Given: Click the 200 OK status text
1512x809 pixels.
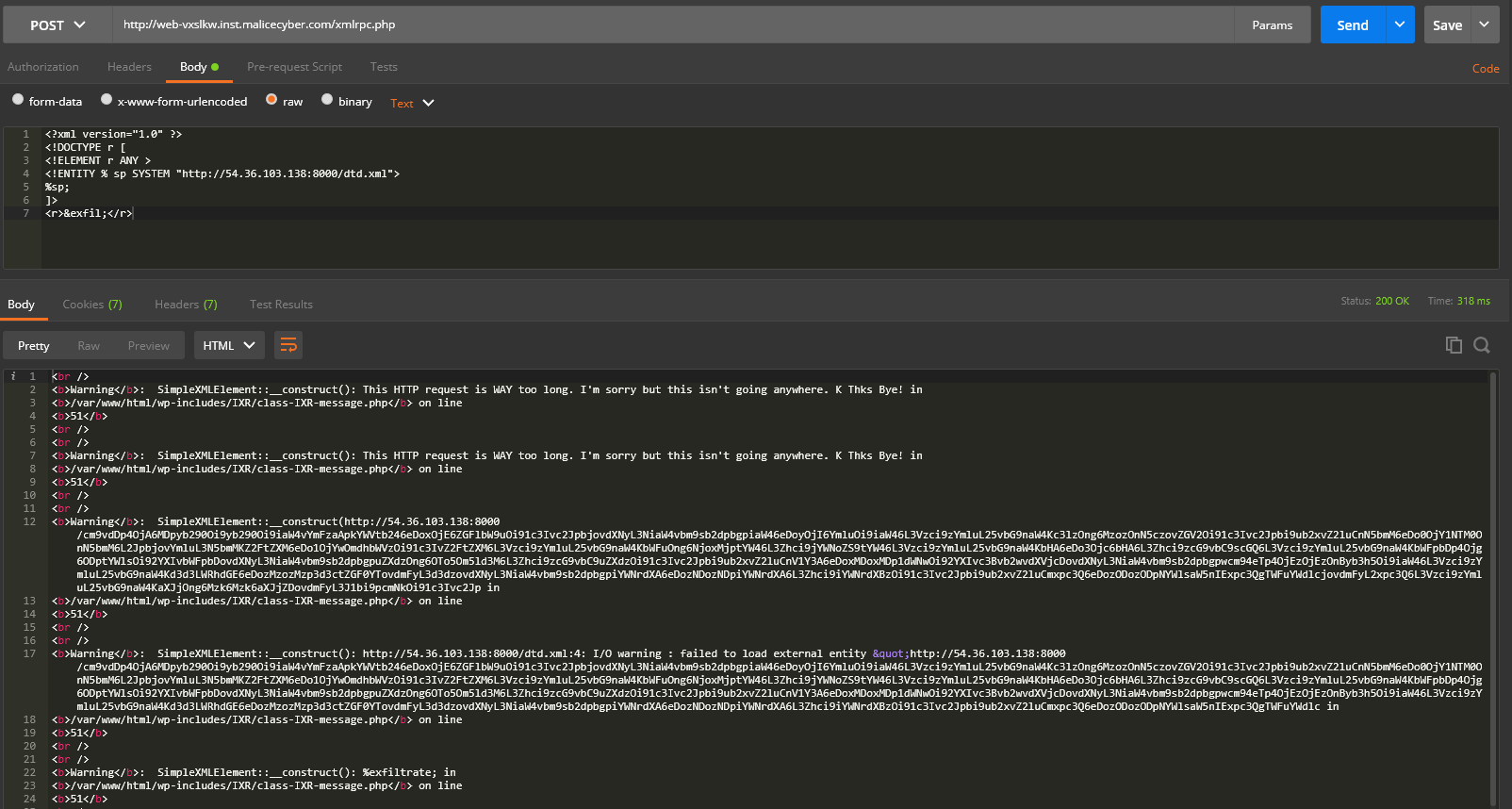Looking at the screenshot, I should click(x=1392, y=301).
